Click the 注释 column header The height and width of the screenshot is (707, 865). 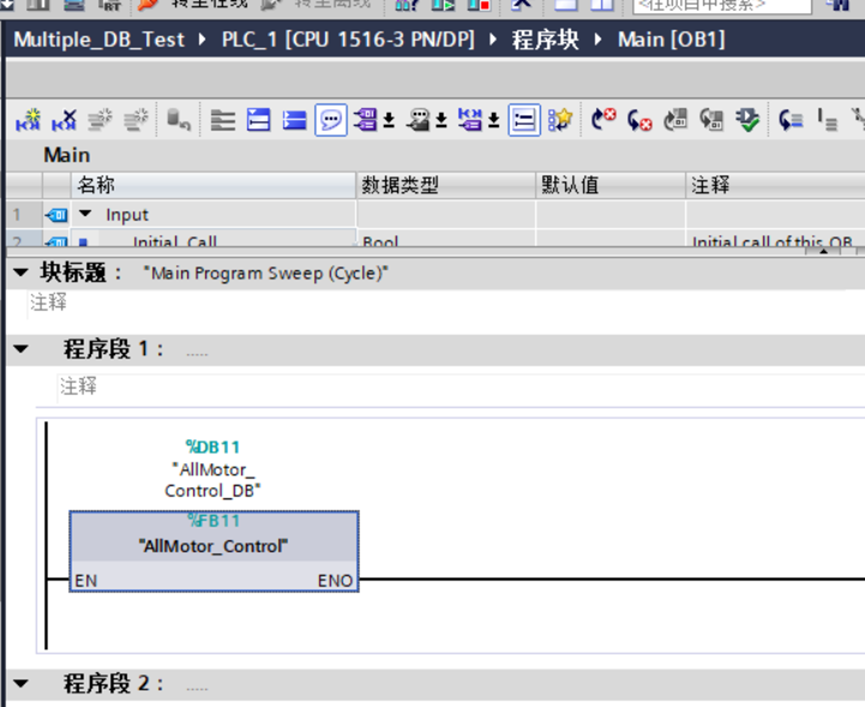(775, 185)
